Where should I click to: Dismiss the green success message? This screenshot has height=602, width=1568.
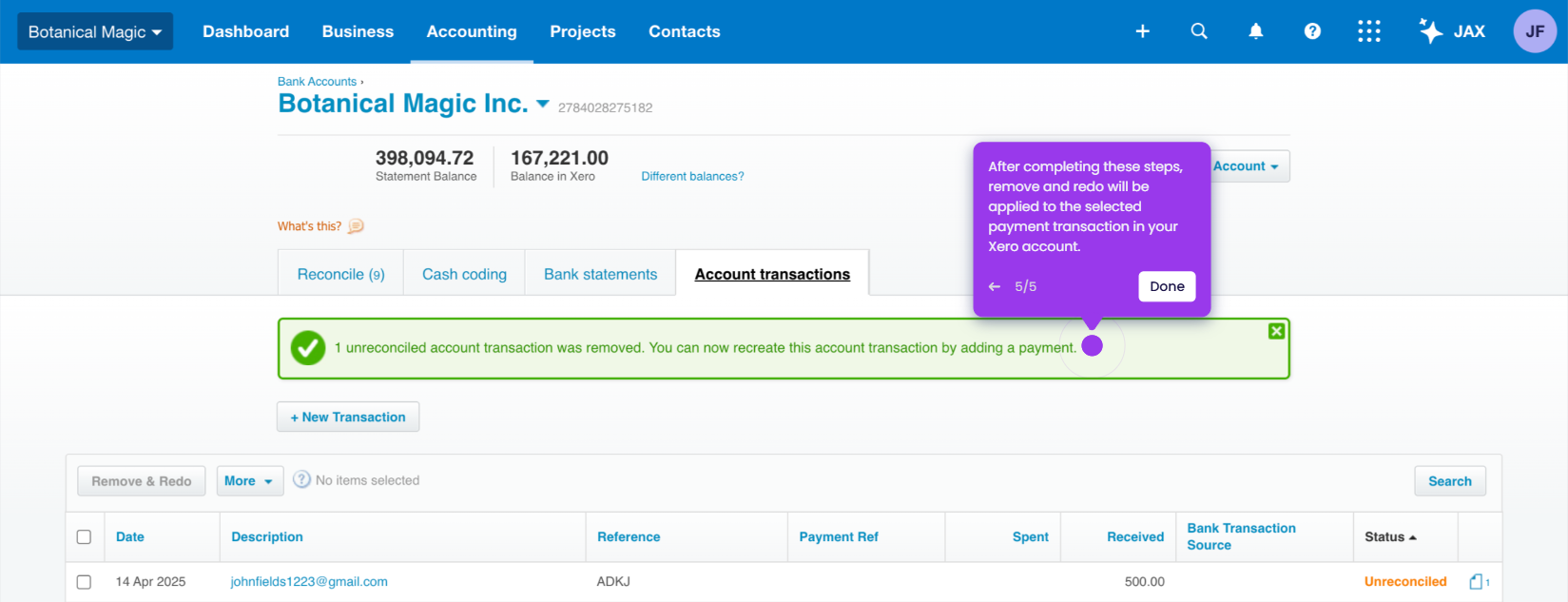1276,331
